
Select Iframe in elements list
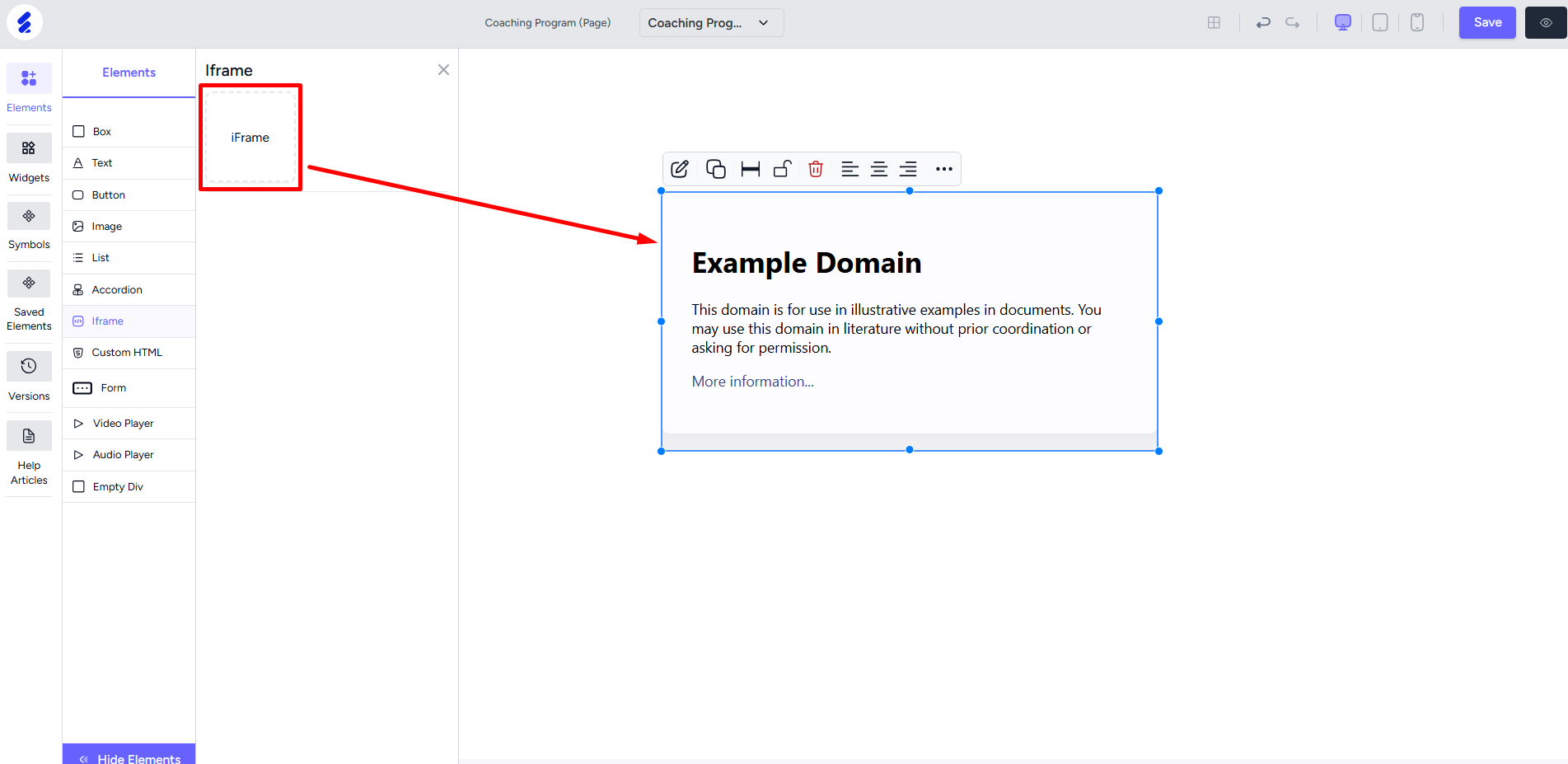pyautogui.click(x=129, y=321)
